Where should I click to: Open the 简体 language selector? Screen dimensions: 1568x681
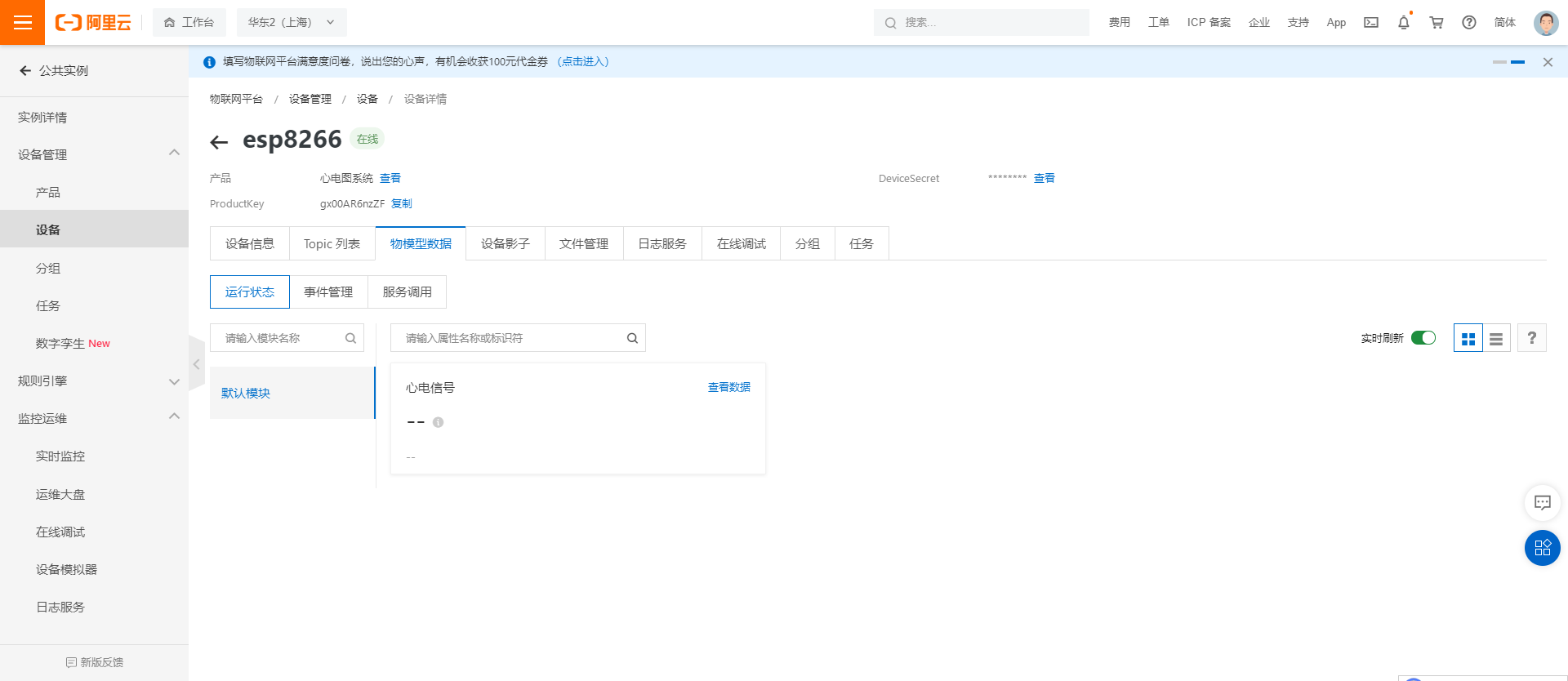1505,23
